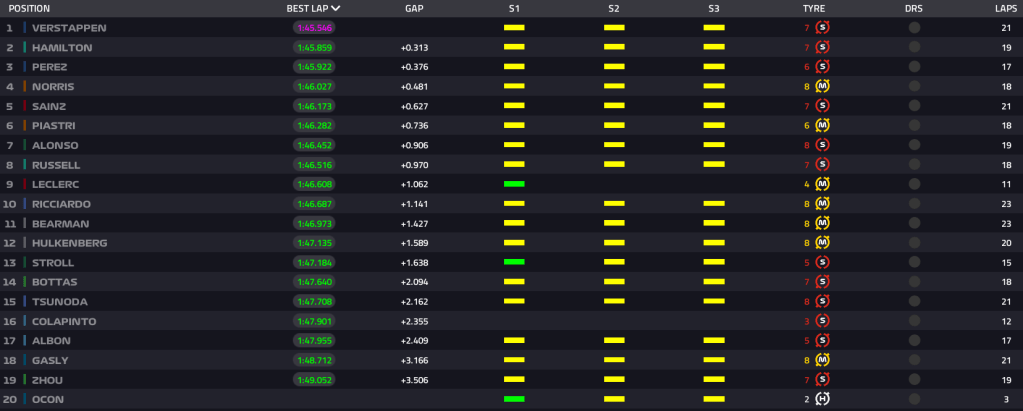The width and height of the screenshot is (1023, 411).
Task: Click Albon's lap count 17
Action: (x=1006, y=341)
